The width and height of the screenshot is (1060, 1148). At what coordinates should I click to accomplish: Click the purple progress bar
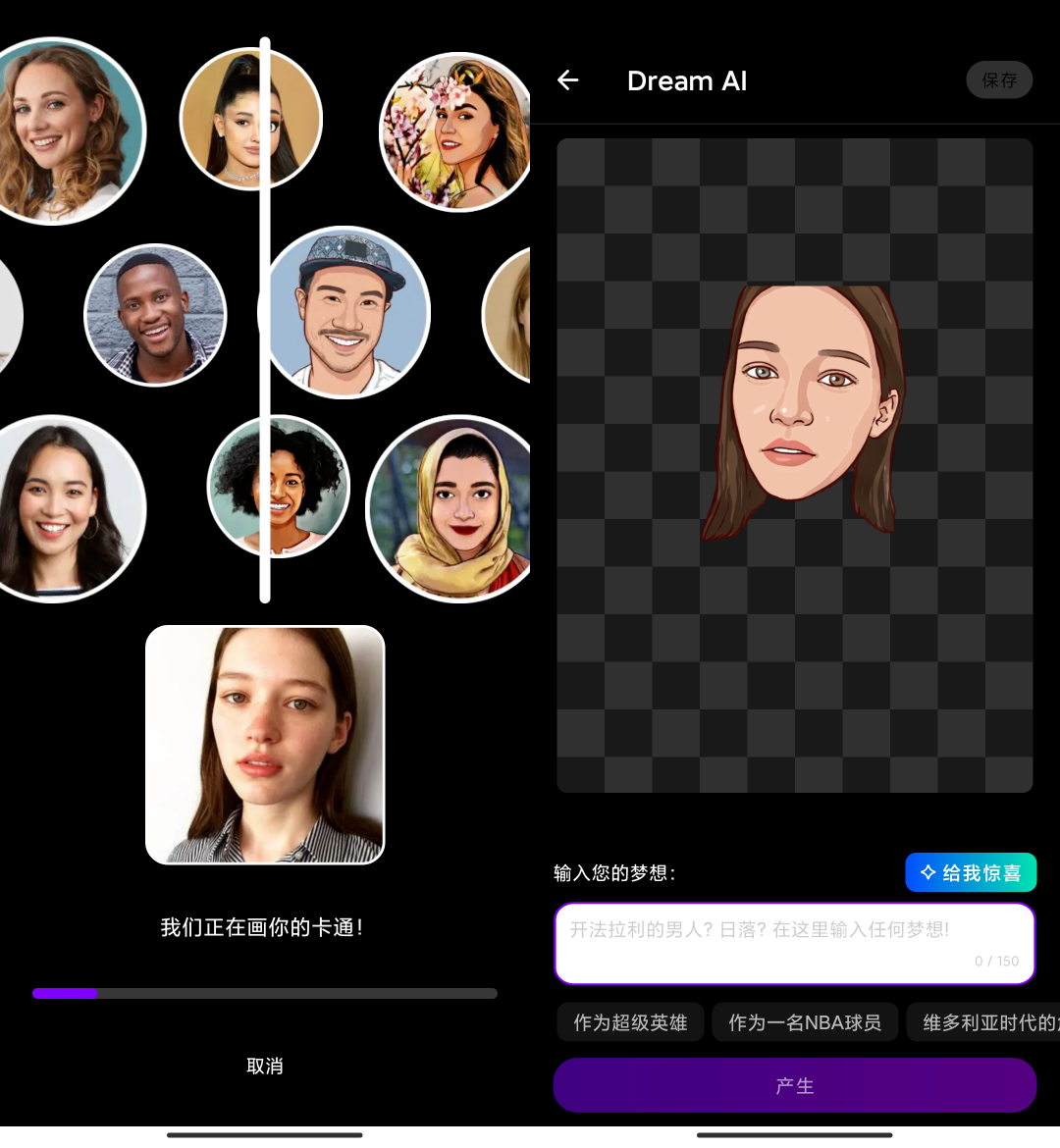tap(66, 993)
